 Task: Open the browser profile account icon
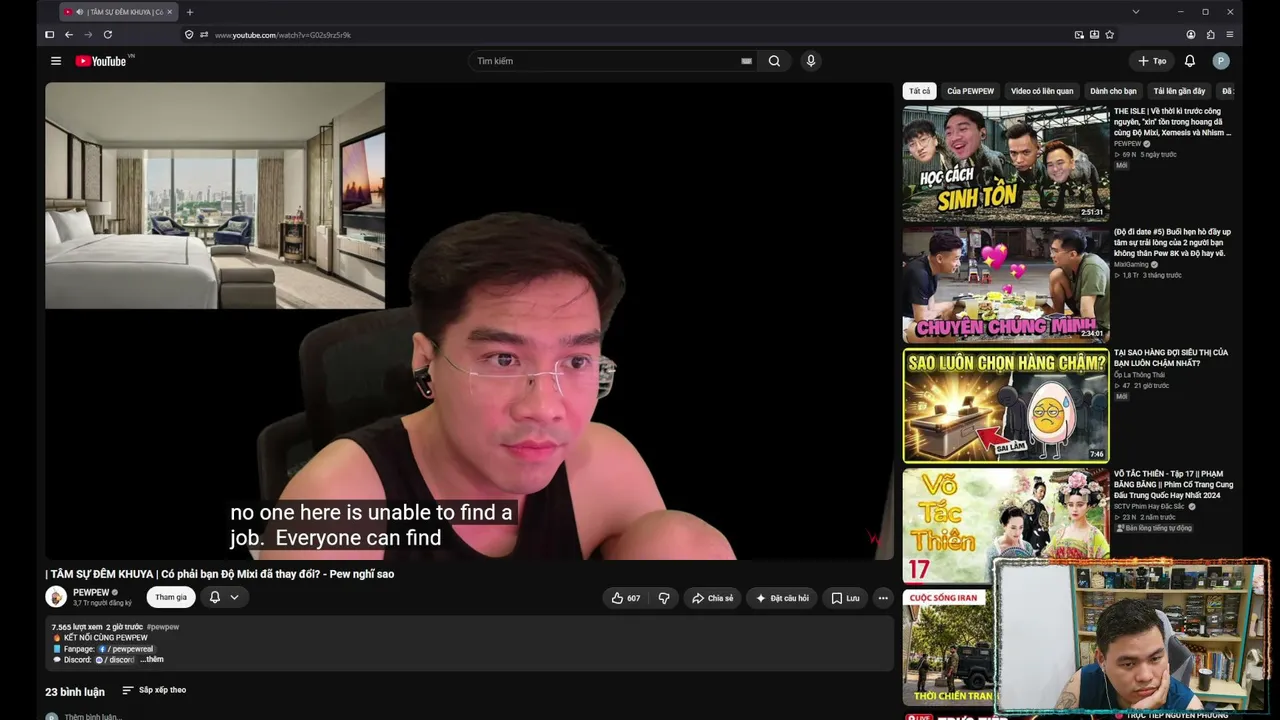tap(1191, 34)
